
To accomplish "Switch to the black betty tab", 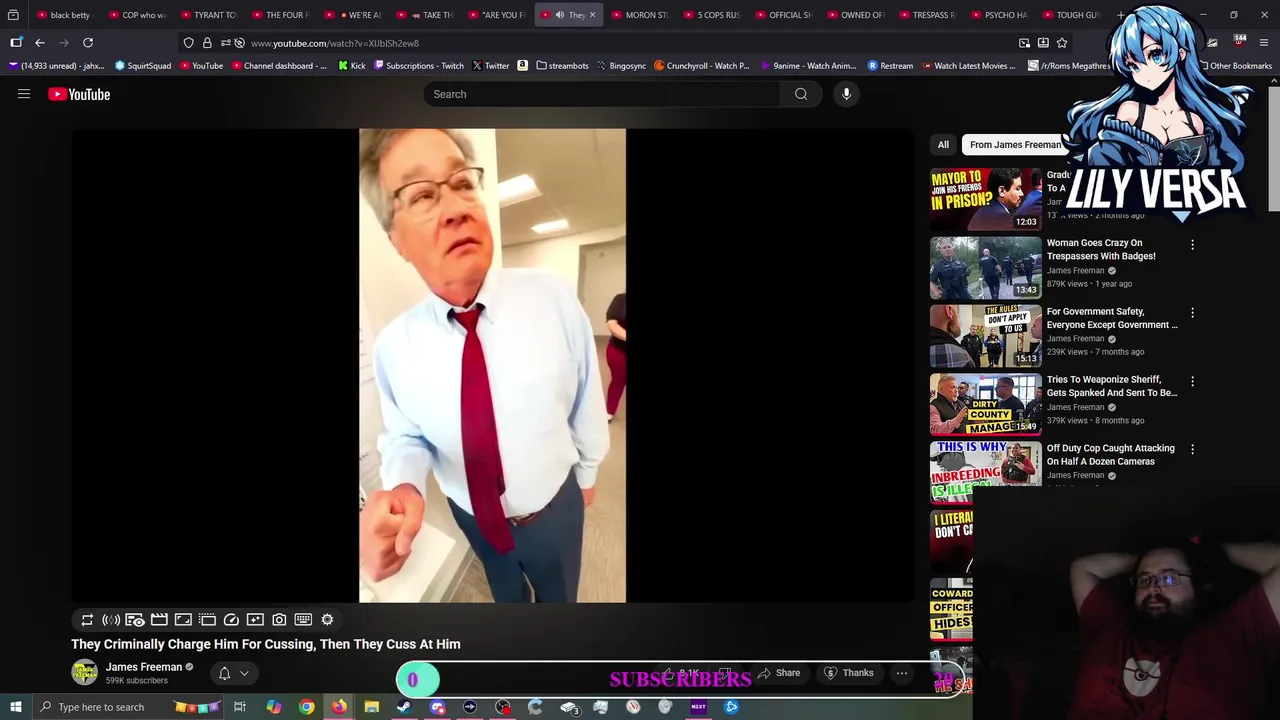I will 65,15.
